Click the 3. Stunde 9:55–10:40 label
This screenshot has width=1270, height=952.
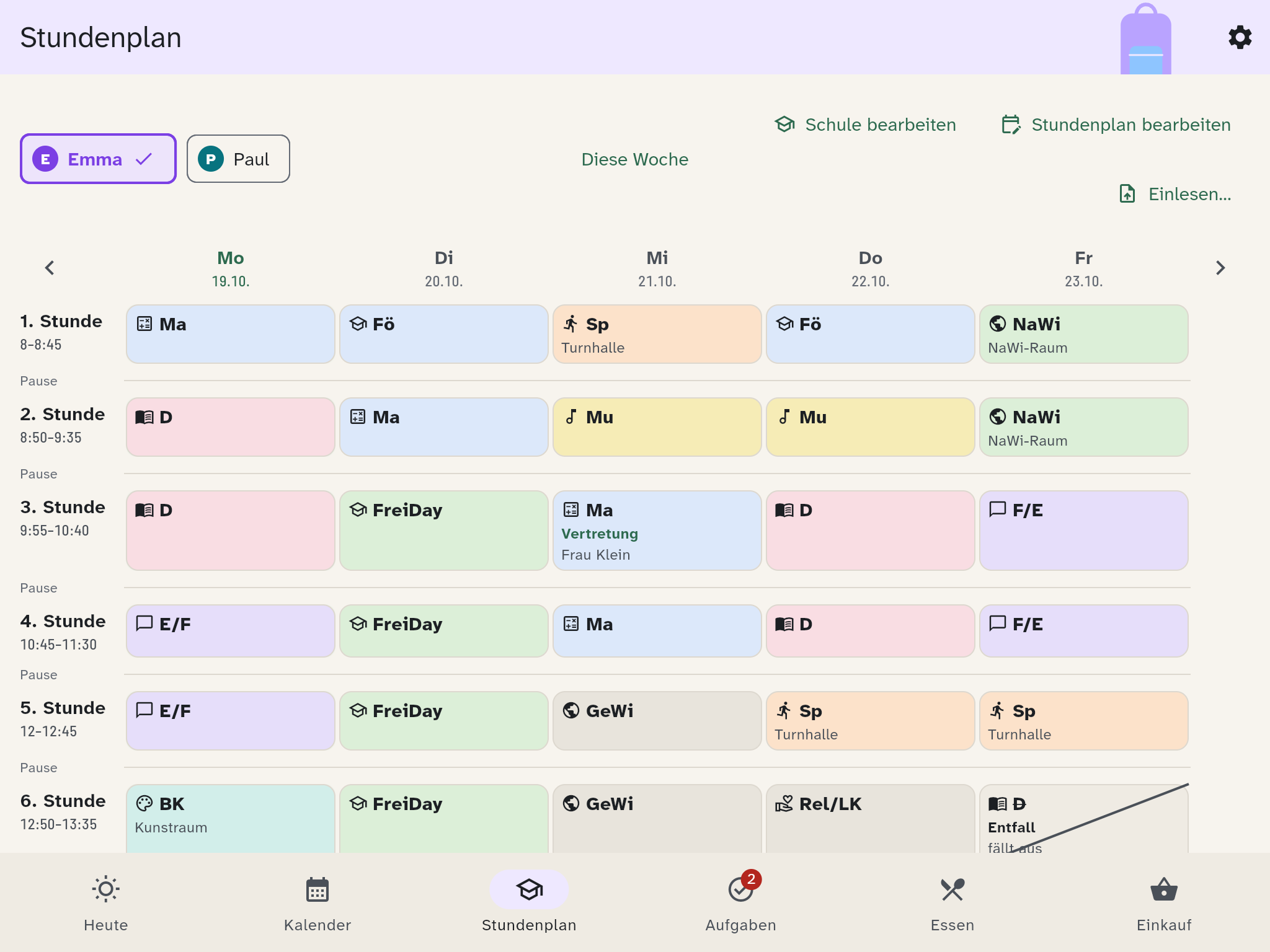63,518
